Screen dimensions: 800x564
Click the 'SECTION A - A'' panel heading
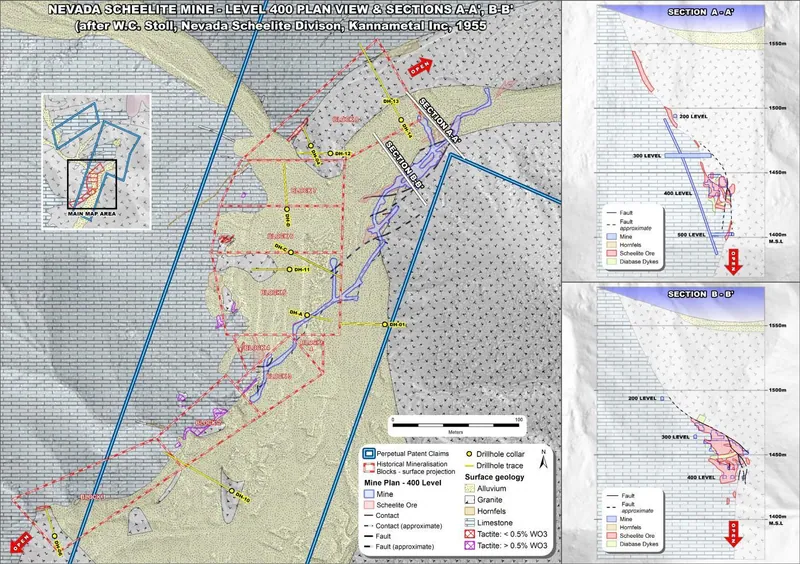click(701, 12)
